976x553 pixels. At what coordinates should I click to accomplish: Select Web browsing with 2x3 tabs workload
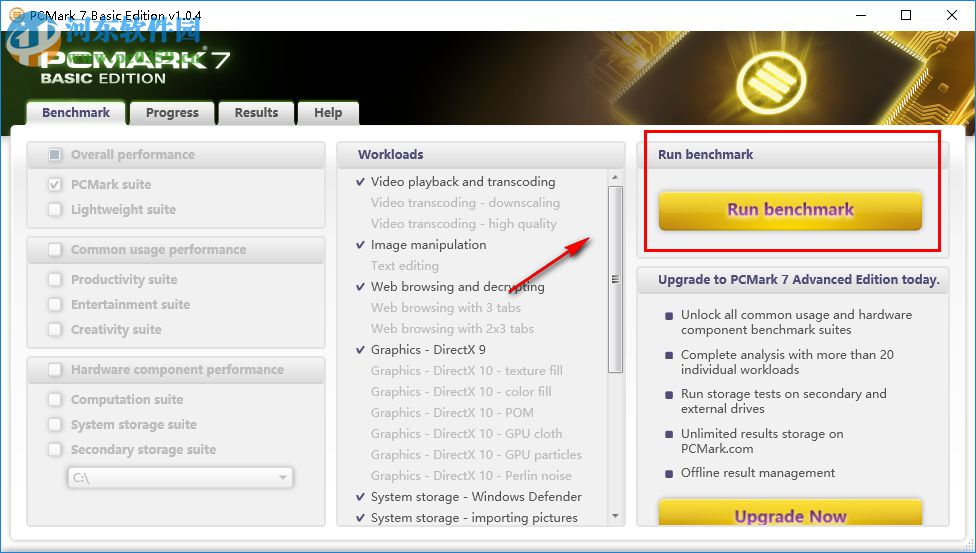[x=453, y=329]
